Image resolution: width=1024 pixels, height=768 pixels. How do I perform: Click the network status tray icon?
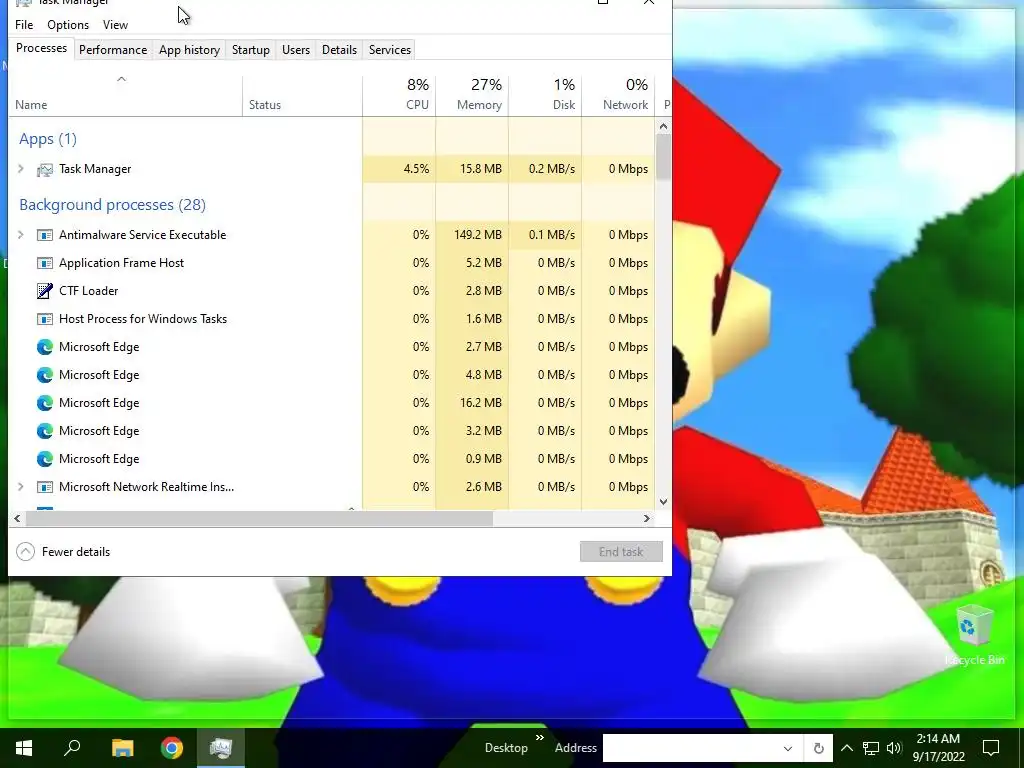(871, 748)
